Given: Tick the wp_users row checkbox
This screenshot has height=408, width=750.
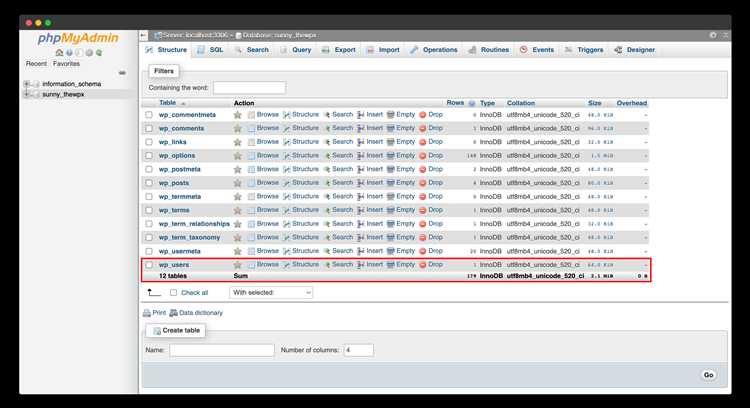Looking at the screenshot, I should 149,265.
